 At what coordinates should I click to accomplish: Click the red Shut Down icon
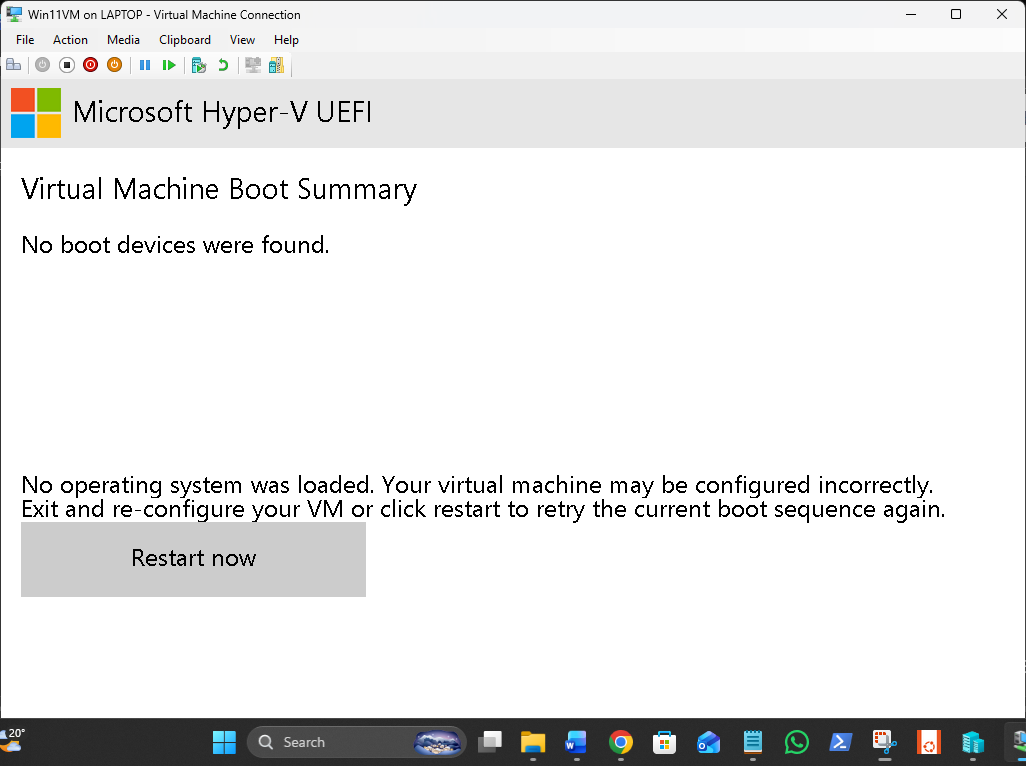point(91,65)
